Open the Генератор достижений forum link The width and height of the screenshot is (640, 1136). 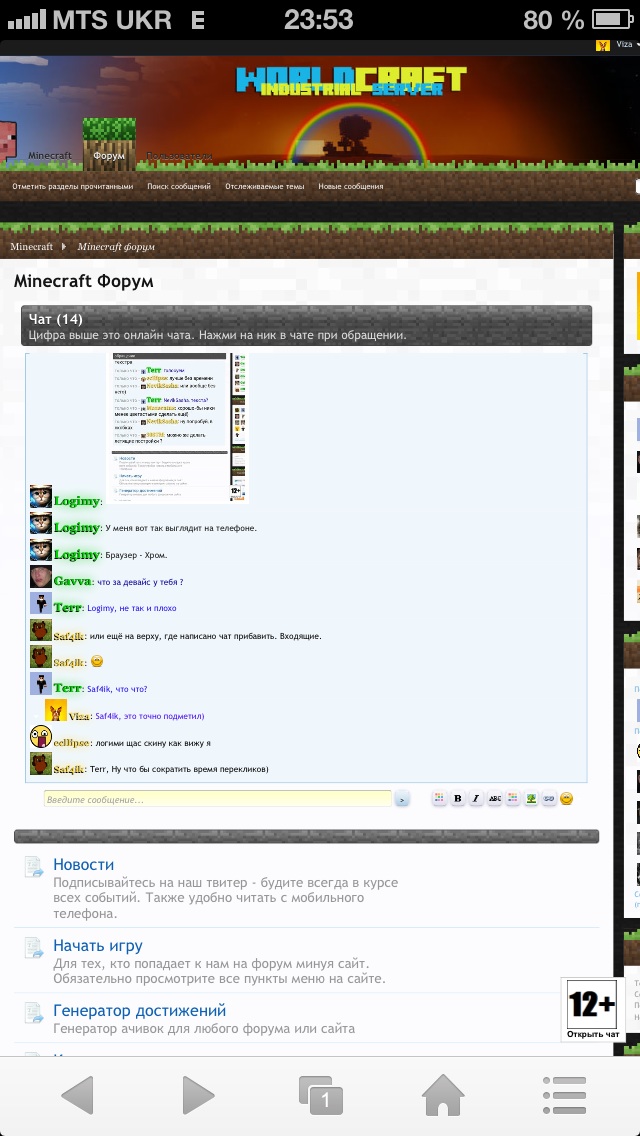[x=139, y=1011]
